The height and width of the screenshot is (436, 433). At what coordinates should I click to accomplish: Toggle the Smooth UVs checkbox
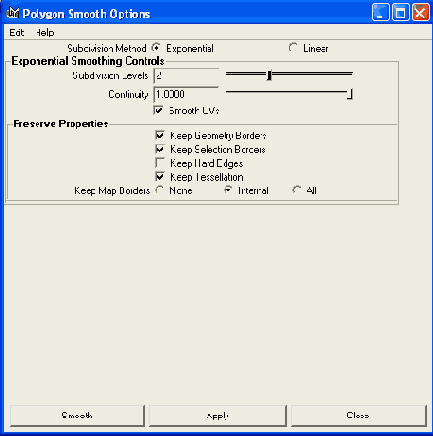pos(159,110)
